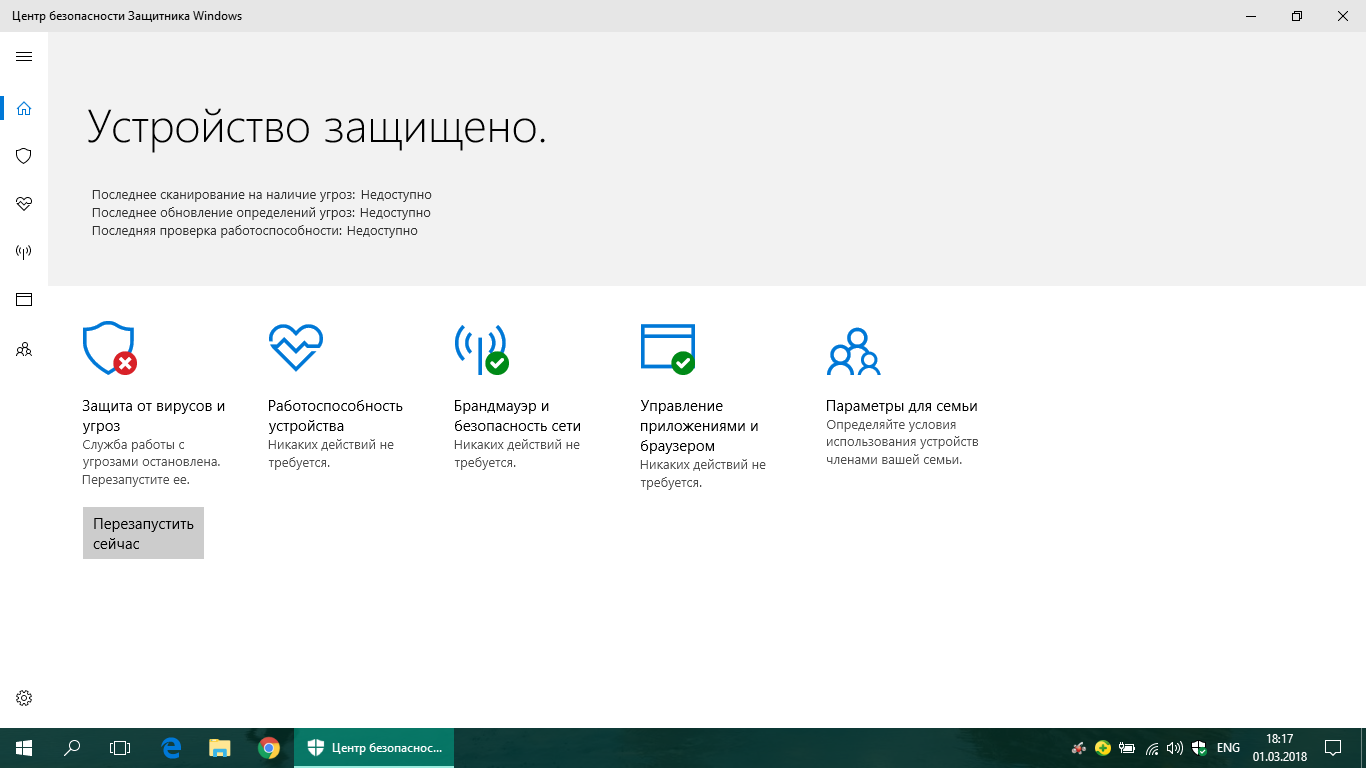Image resolution: width=1366 pixels, height=768 pixels.
Task: Open Task View on the taskbar
Action: pyautogui.click(x=120, y=748)
